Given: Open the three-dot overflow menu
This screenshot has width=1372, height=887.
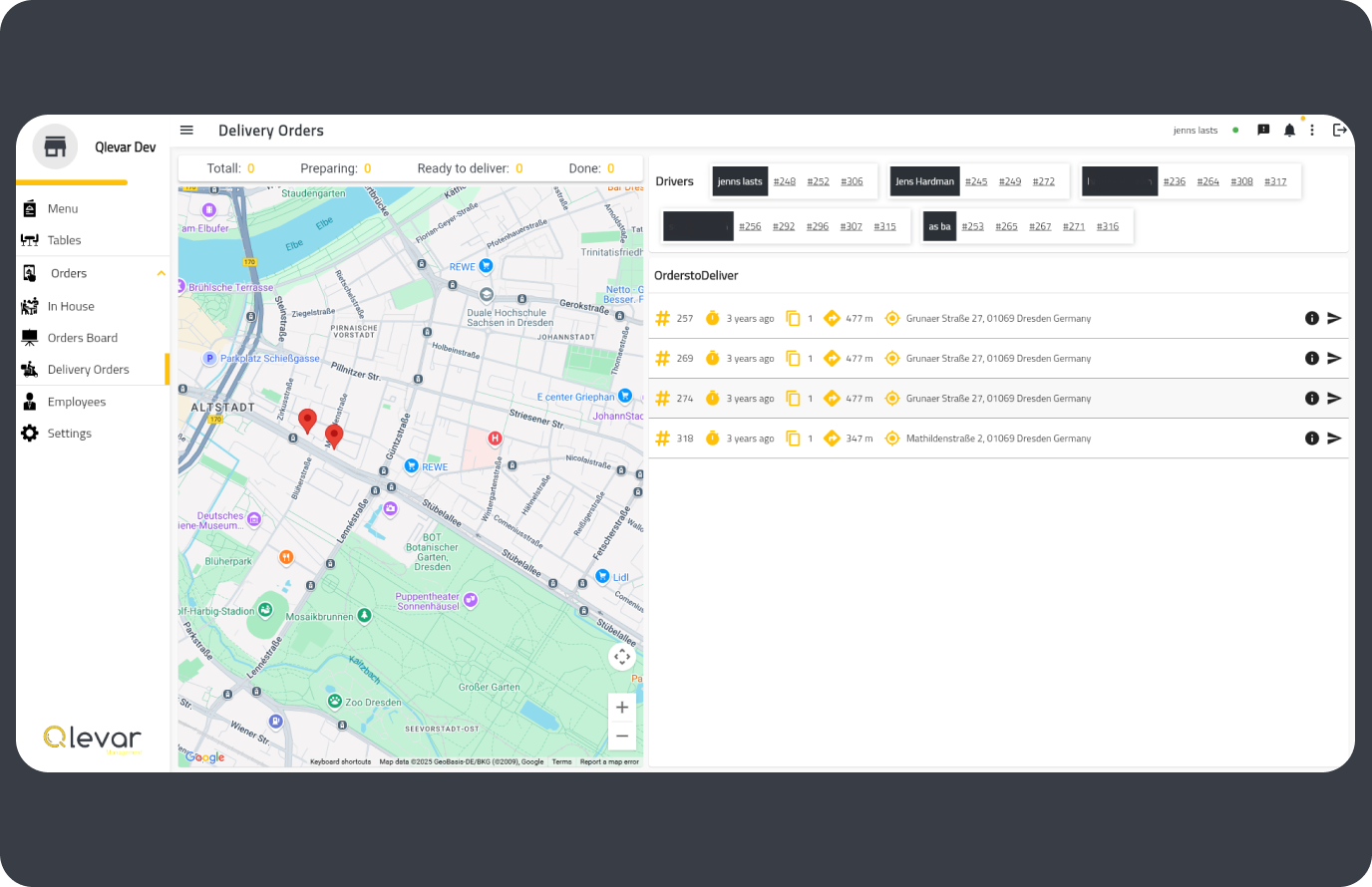Looking at the screenshot, I should (1312, 130).
